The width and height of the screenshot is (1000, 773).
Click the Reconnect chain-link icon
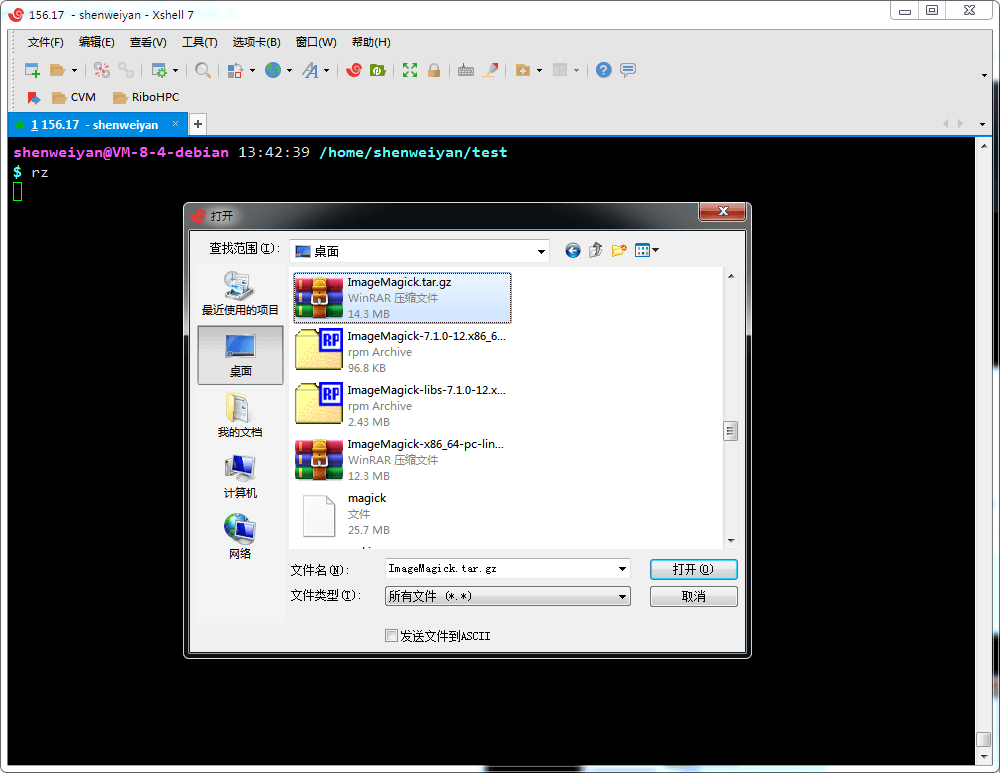coord(126,70)
